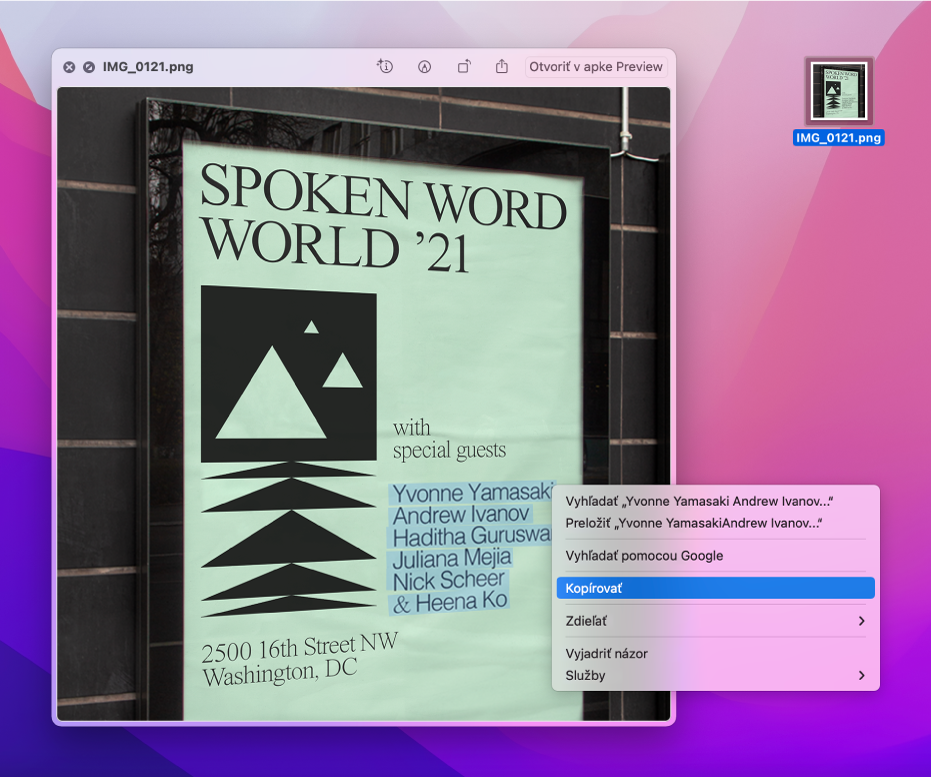931x777 pixels.
Task: Close the Quick Look window
Action: pyautogui.click(x=69, y=67)
